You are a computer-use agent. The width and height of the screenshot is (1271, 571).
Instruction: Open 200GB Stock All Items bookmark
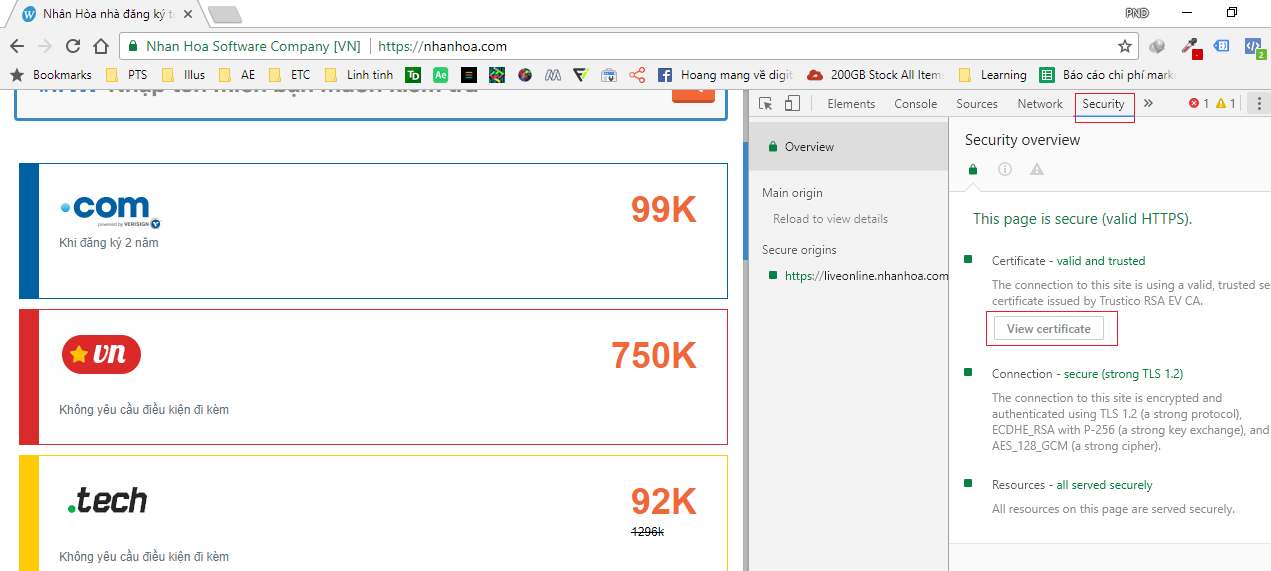[x=875, y=75]
